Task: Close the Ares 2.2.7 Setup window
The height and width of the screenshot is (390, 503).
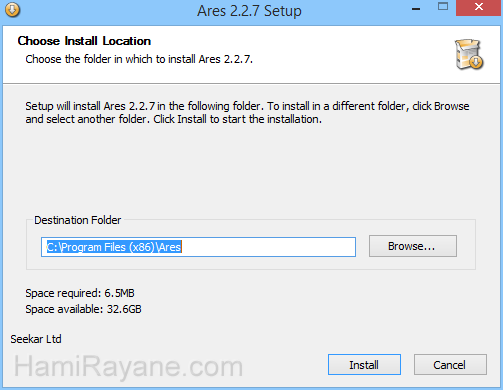Action: (479, 7)
